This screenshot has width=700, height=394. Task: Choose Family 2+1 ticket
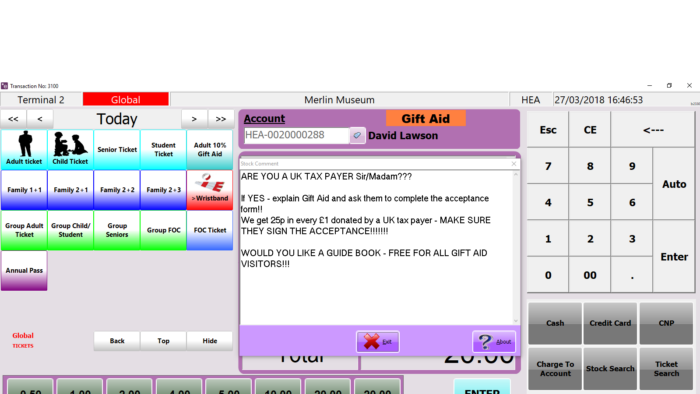tap(71, 190)
